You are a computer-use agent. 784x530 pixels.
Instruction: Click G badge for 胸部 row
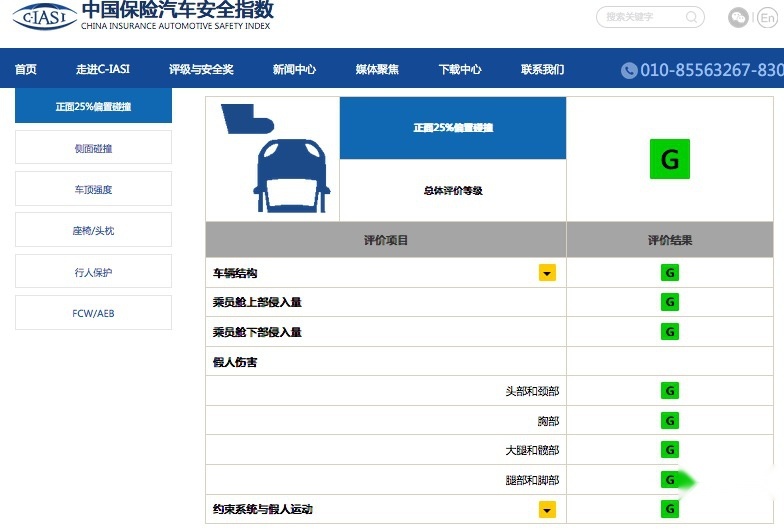pos(670,420)
